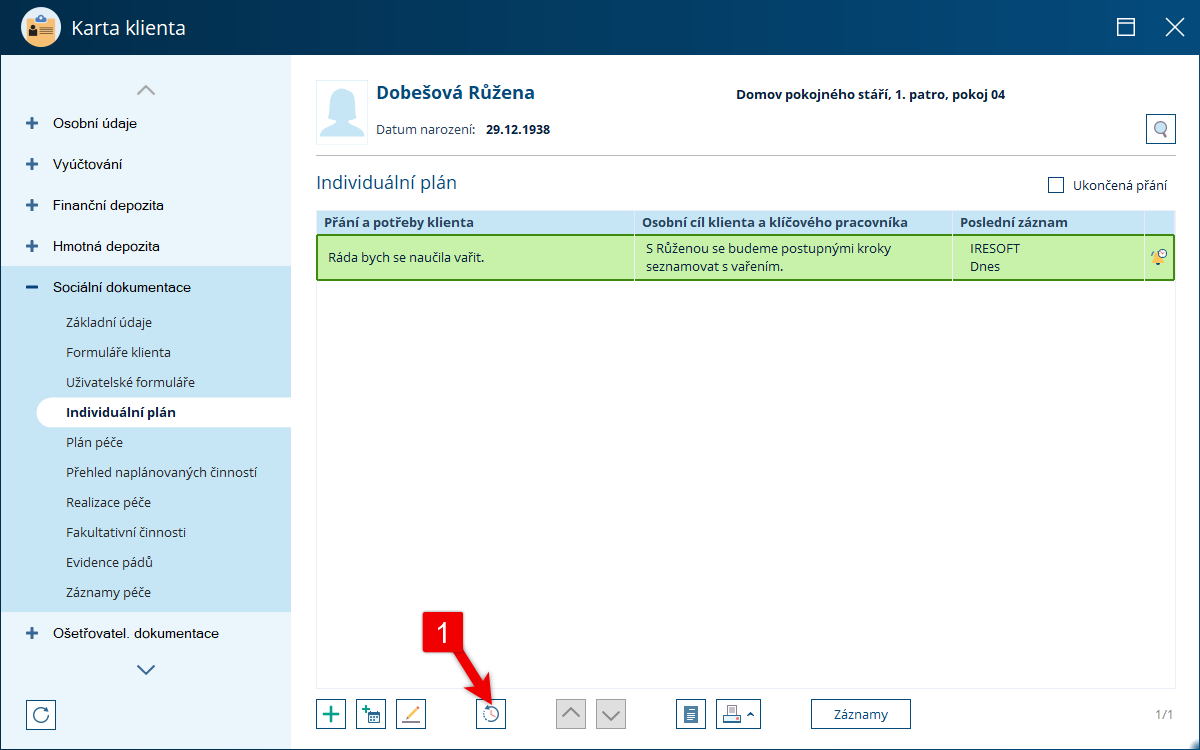The height and width of the screenshot is (750, 1200).
Task: Add a new wish with the plus button
Action: (331, 714)
